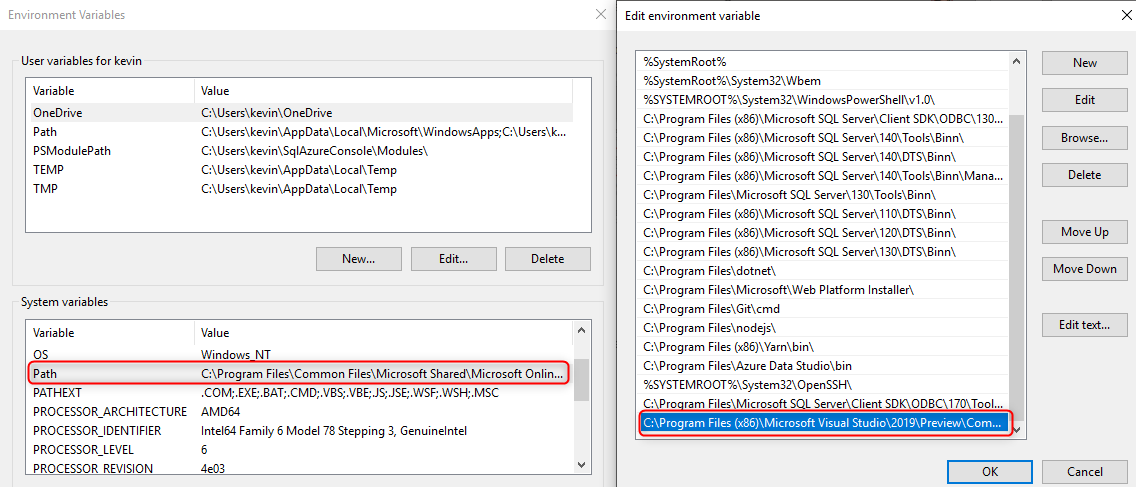Screen dimensions: 1136x487
Task: Click the Browse... button
Action: click(x=1085, y=138)
